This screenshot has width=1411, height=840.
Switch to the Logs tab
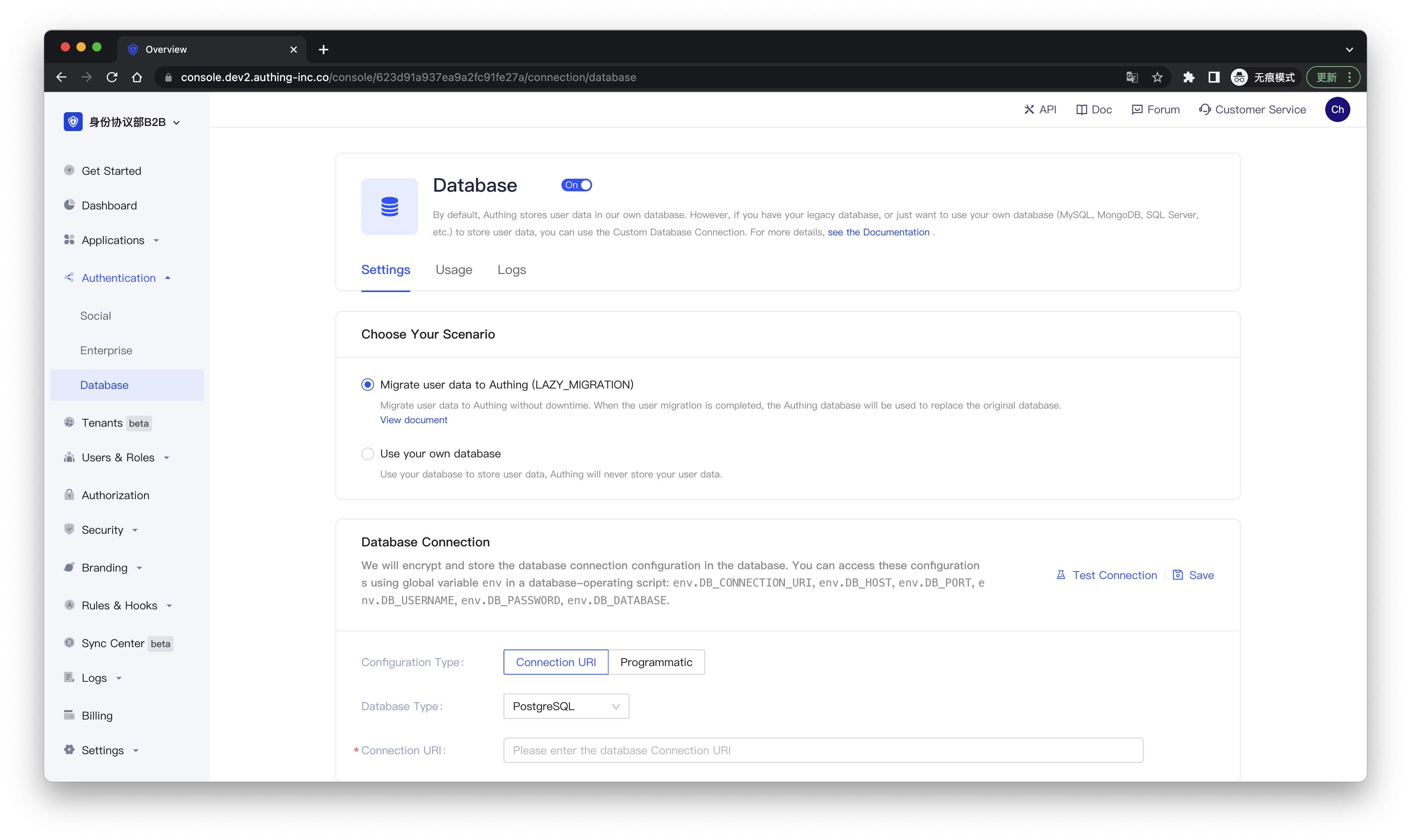[513, 269]
